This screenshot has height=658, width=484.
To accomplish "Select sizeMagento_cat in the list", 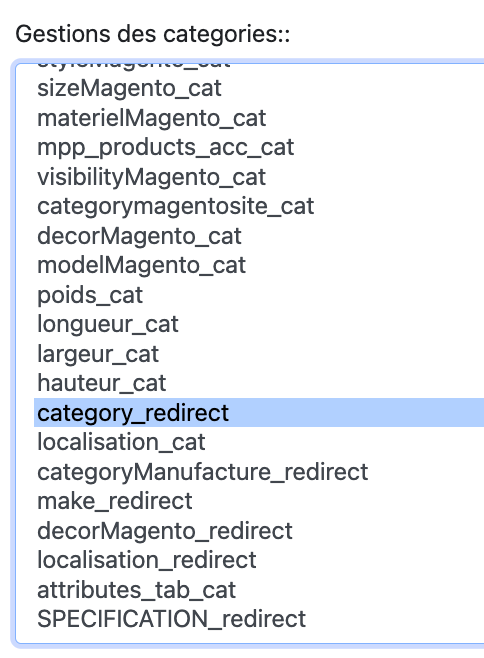I will (259, 89).
